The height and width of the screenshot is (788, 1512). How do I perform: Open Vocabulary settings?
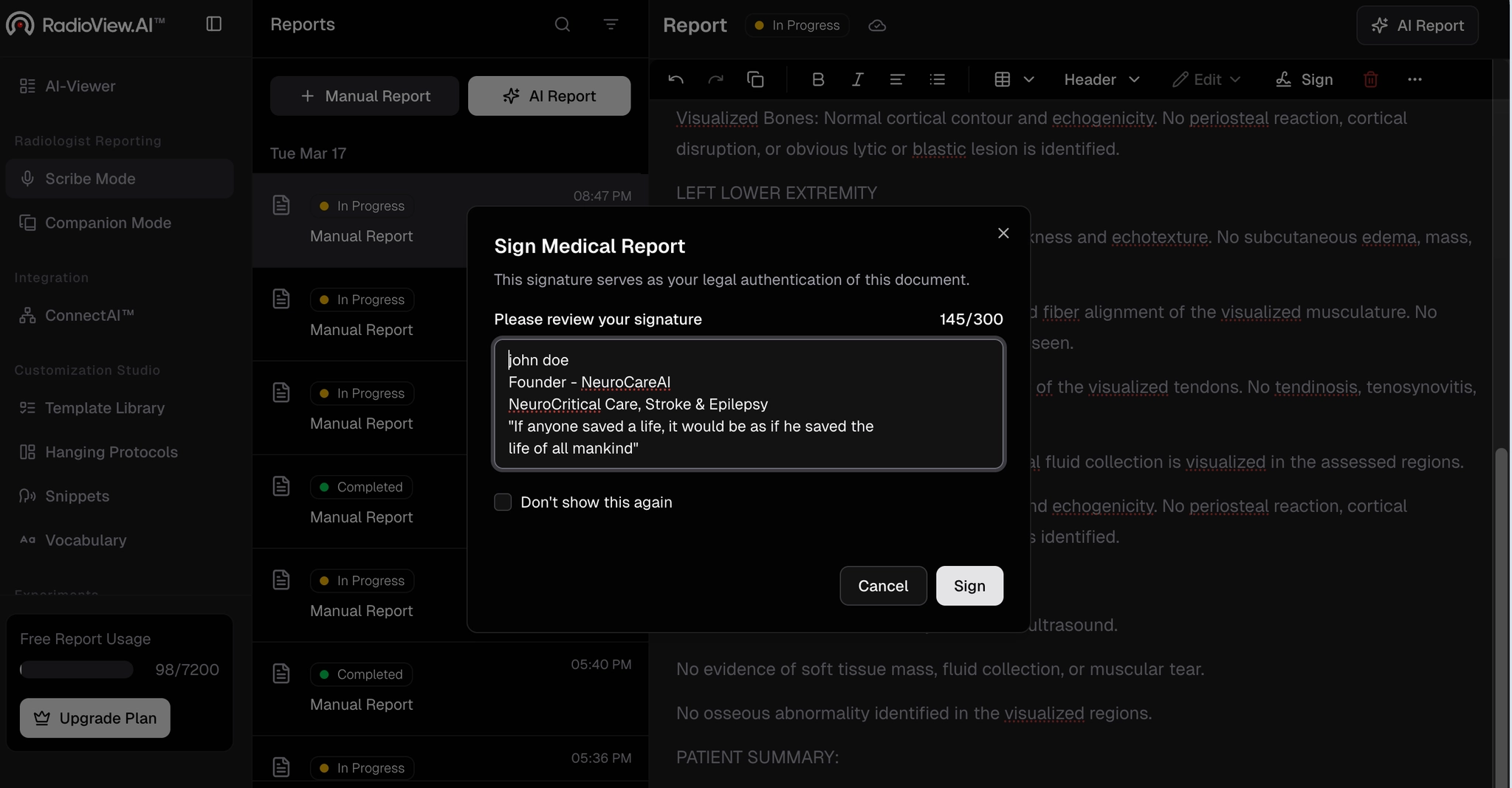[120, 541]
